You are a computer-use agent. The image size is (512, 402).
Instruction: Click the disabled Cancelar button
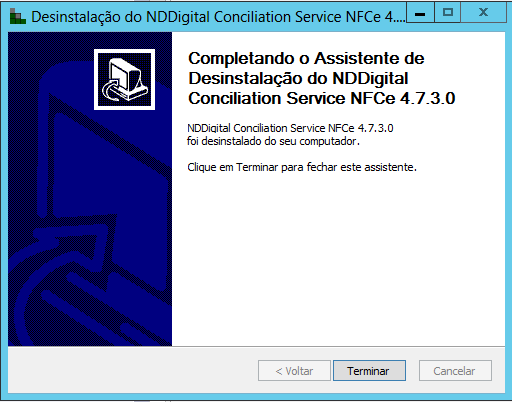[455, 370]
